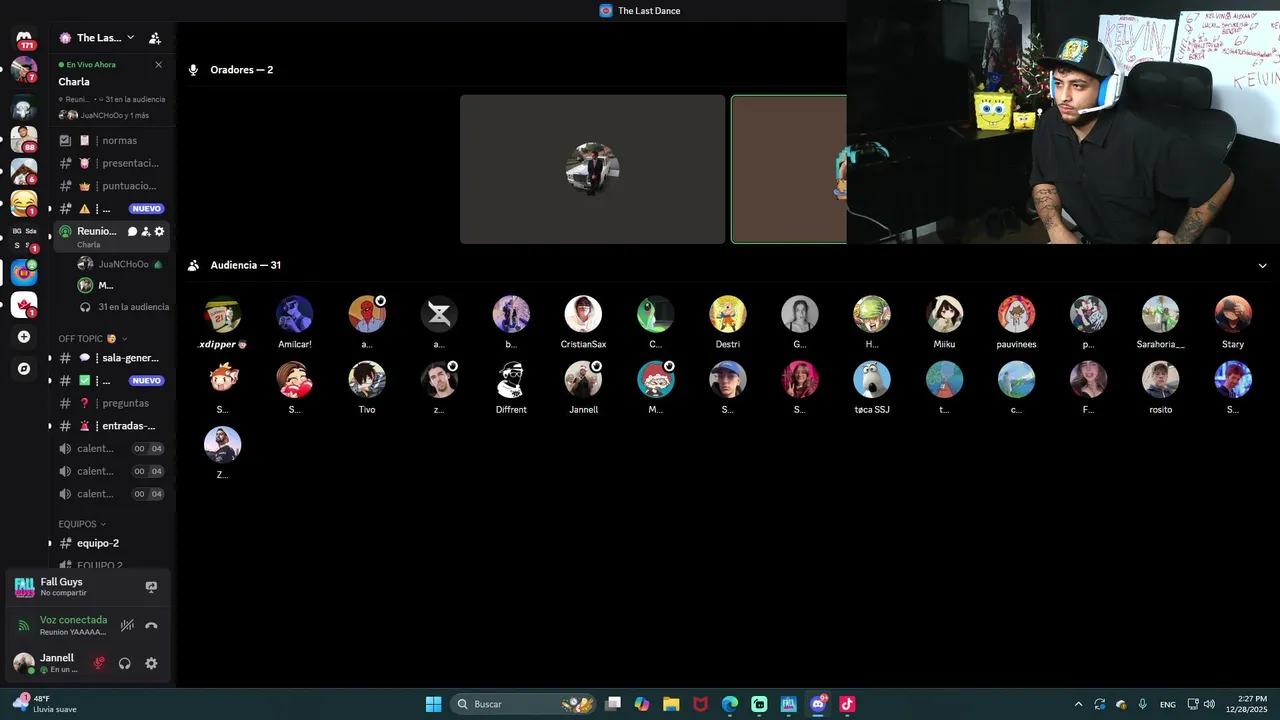
Task: Open Discover servers compass icon
Action: point(24,369)
